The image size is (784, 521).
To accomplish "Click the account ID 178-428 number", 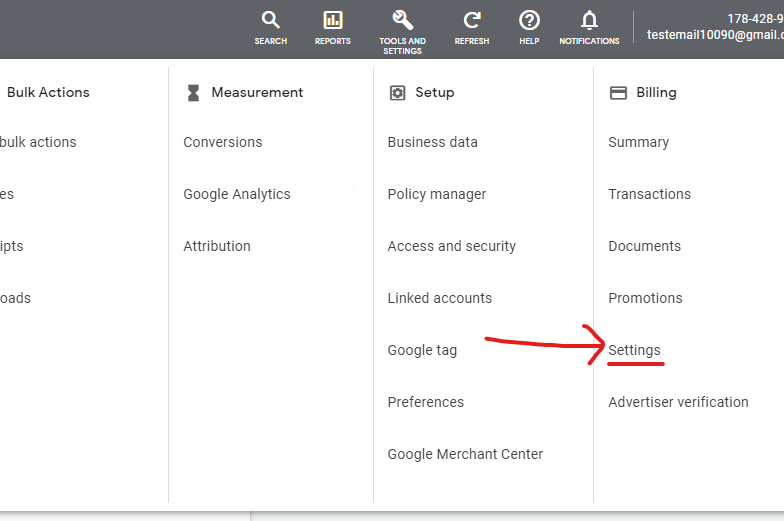I will click(755, 19).
